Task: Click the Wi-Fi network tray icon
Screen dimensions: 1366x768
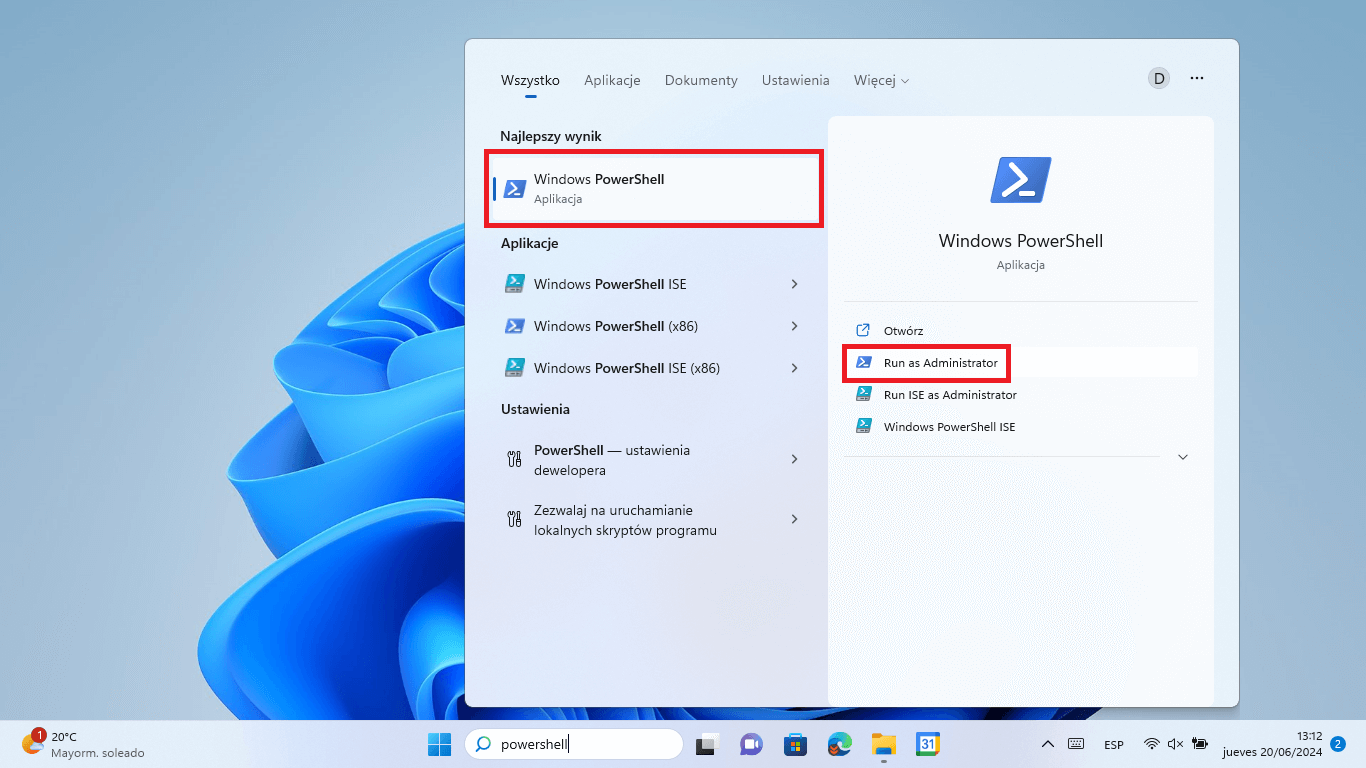Action: click(x=1151, y=744)
